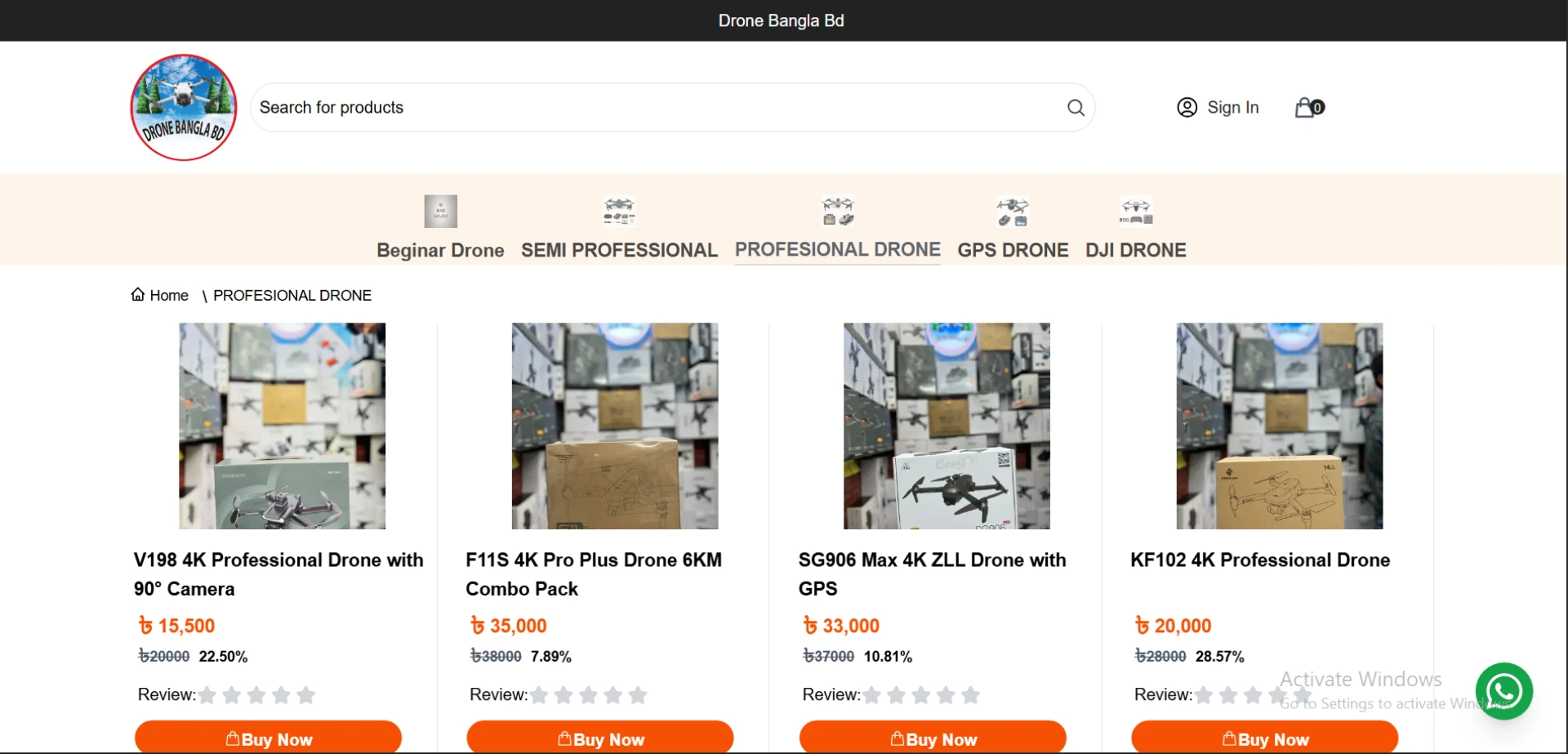Click the struck-through ৳20000 old price
1568x754 pixels.
click(164, 656)
